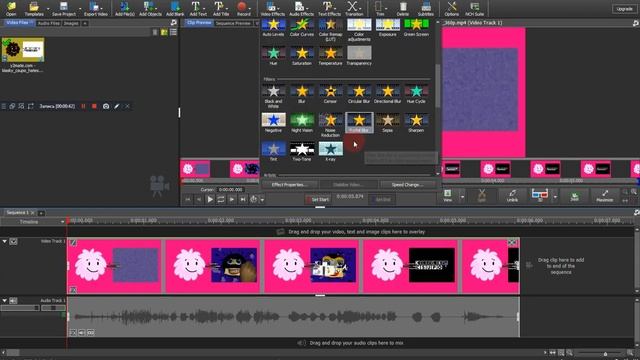Open the Text Effects tool
Image resolution: width=640 pixels, height=360 pixels.
pos(329,8)
